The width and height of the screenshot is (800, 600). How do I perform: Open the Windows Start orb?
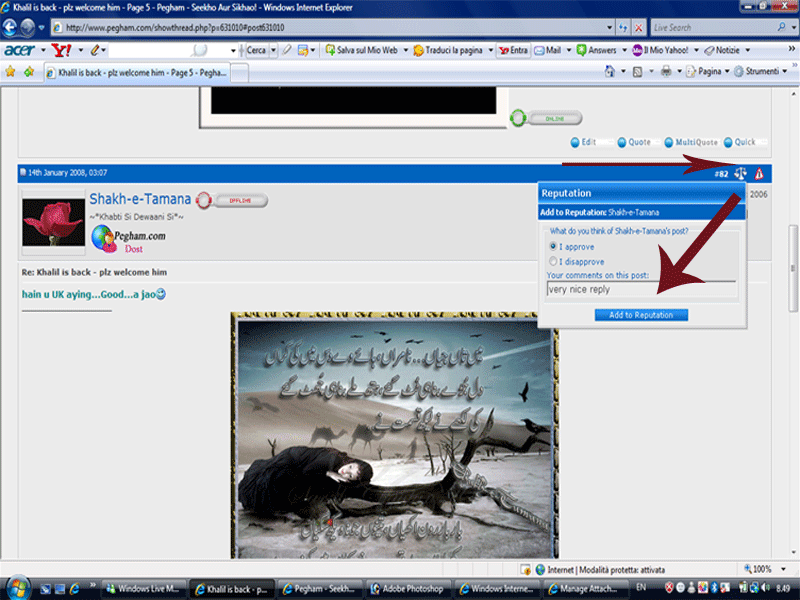pyautogui.click(x=16, y=587)
